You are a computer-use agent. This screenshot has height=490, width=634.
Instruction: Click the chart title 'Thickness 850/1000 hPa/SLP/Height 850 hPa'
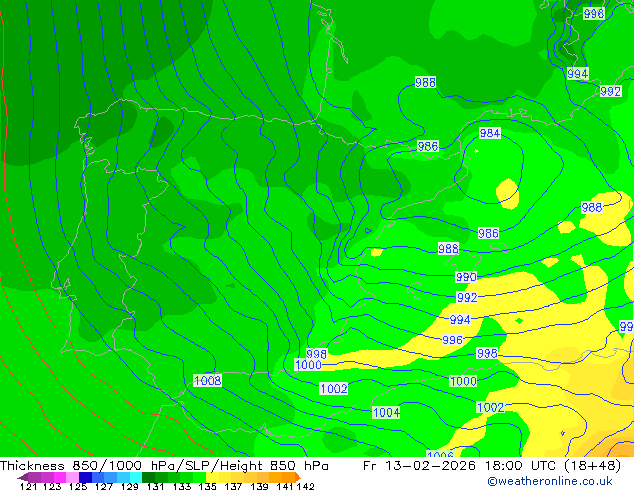[164, 466]
